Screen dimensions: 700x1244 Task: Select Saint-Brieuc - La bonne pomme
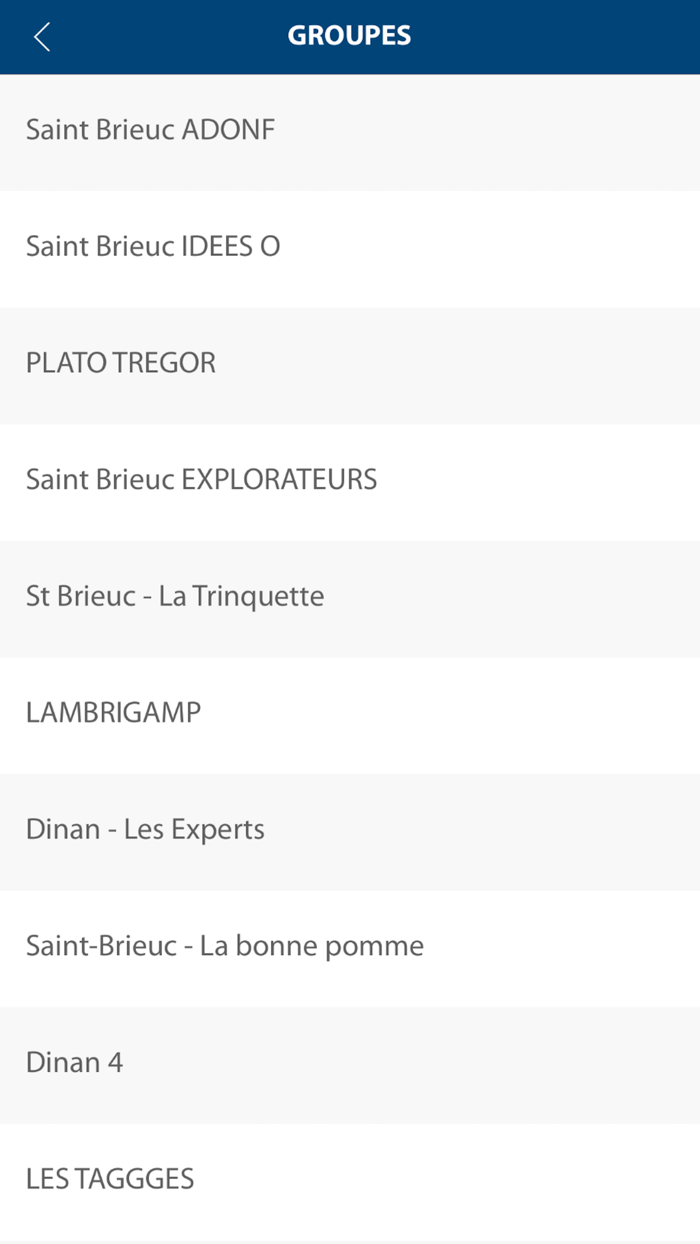pos(225,946)
